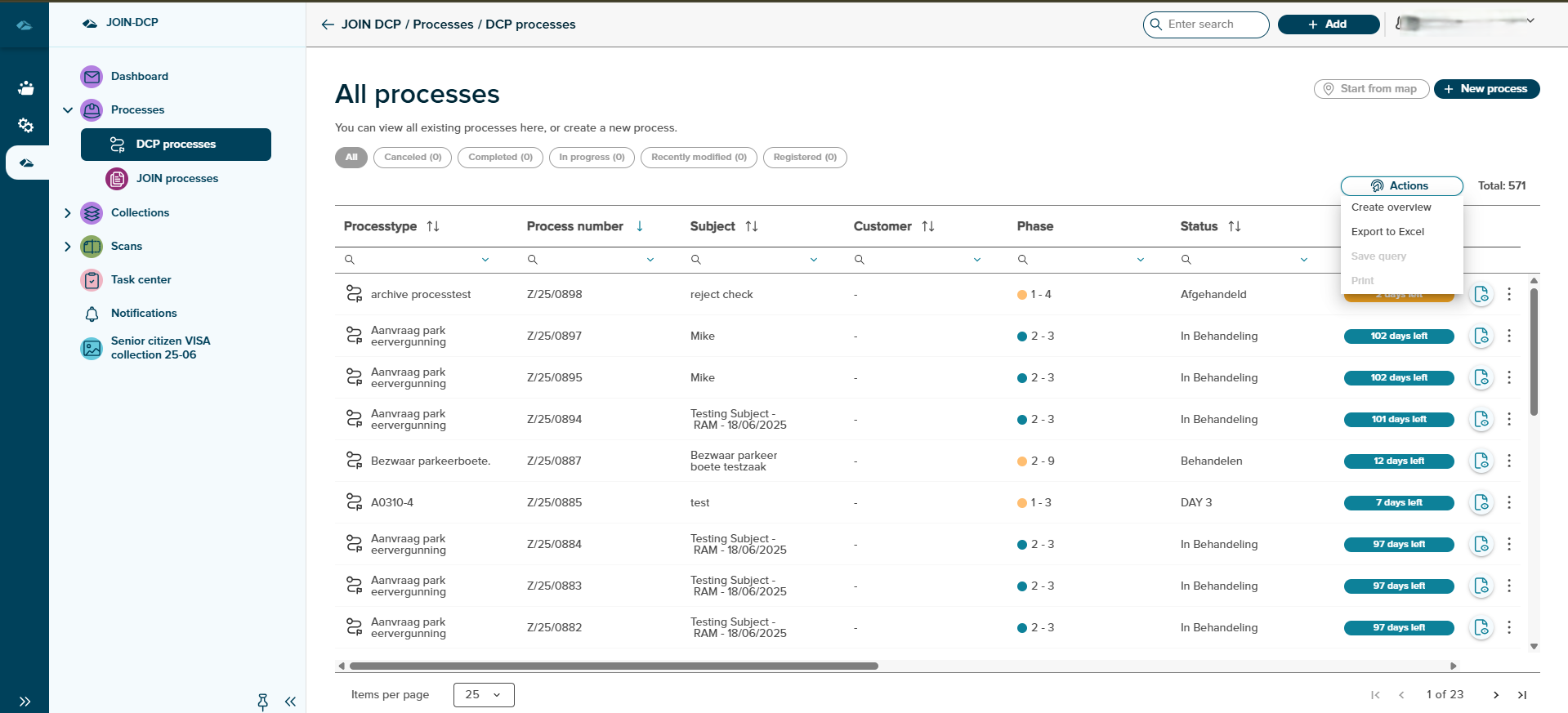Open the gear settings icon in left rail
This screenshot has height=713, width=1568.
click(x=25, y=125)
